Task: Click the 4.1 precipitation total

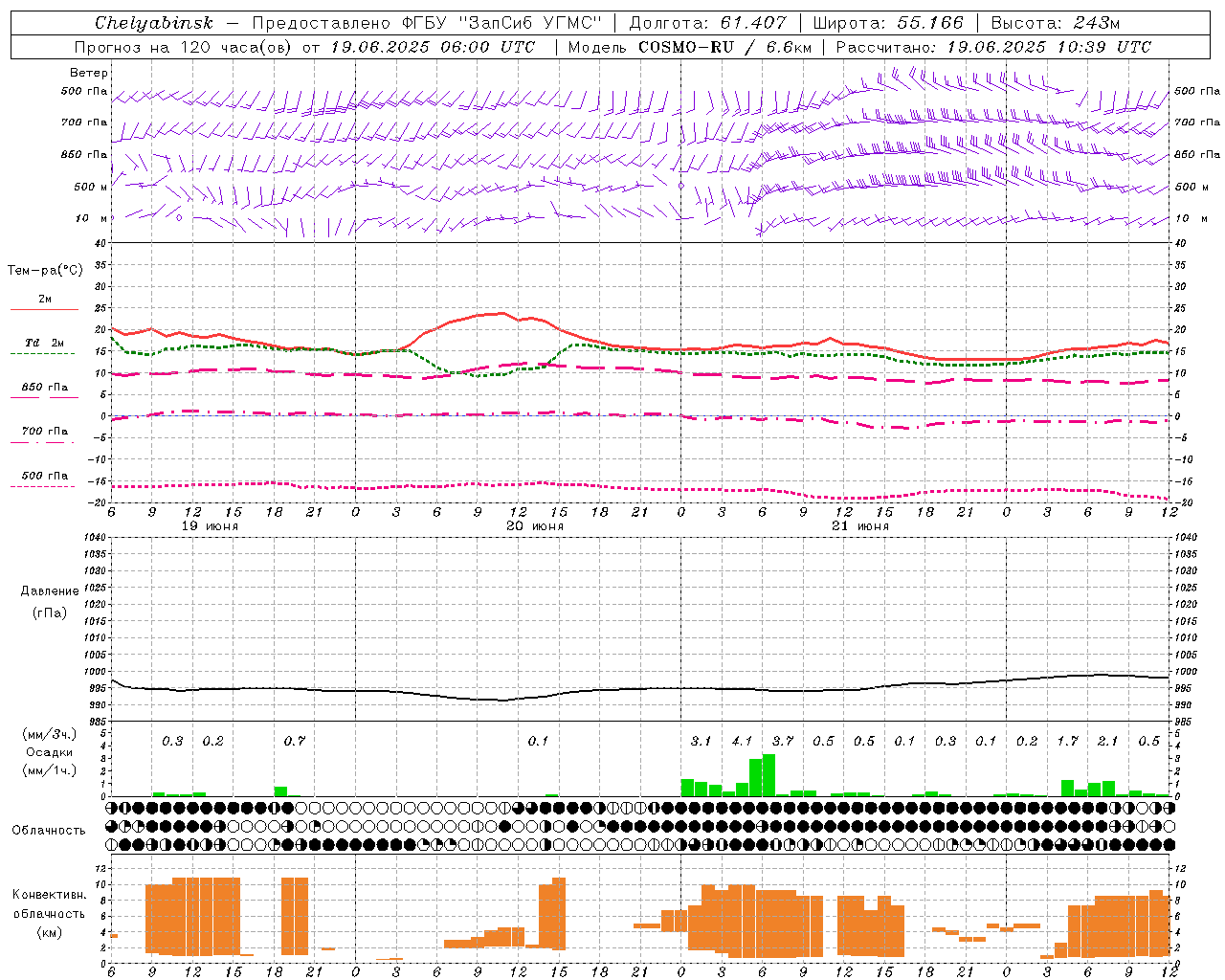Action: pos(742,741)
